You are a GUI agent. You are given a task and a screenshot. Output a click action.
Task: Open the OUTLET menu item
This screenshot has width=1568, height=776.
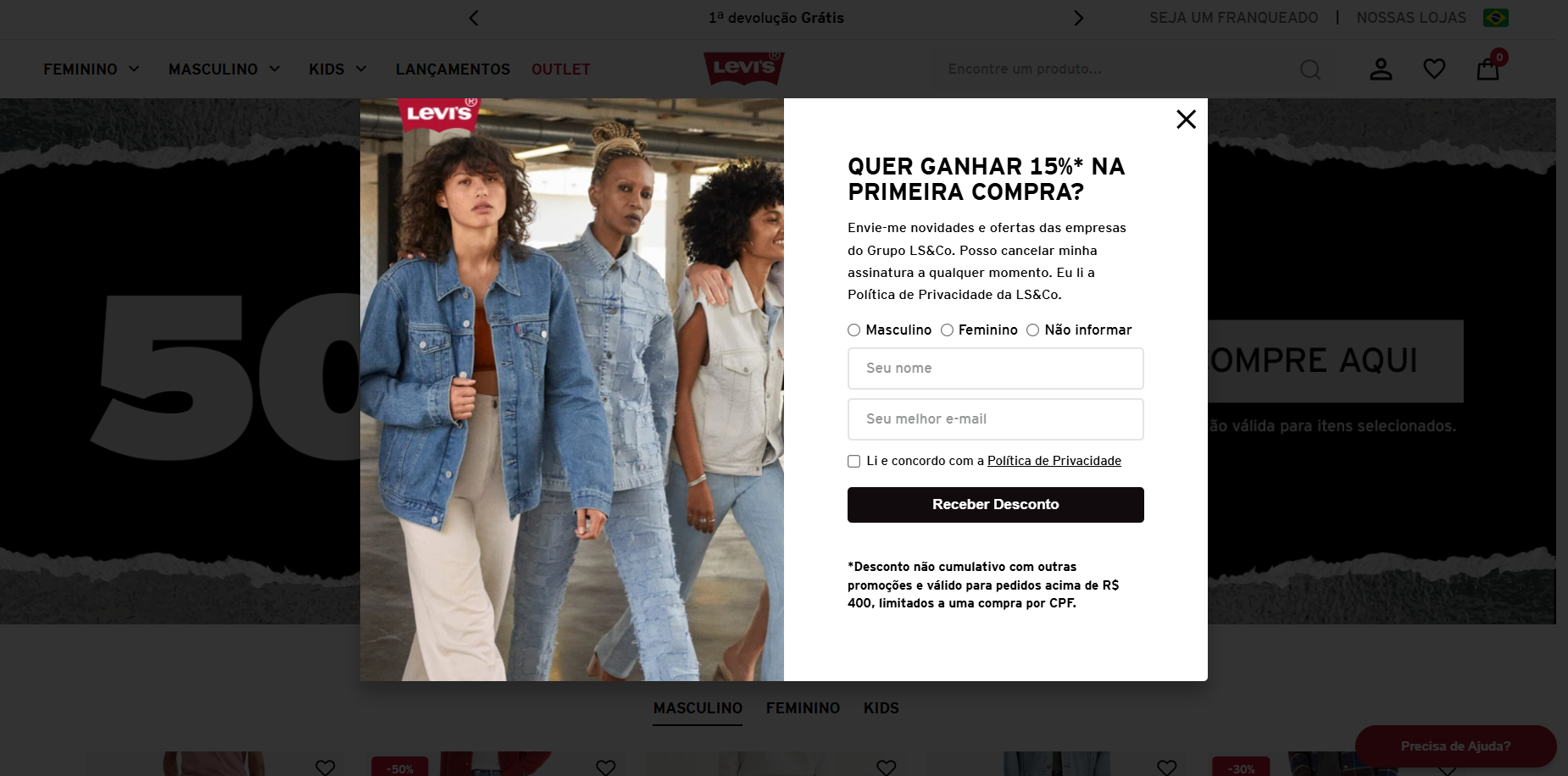click(561, 69)
